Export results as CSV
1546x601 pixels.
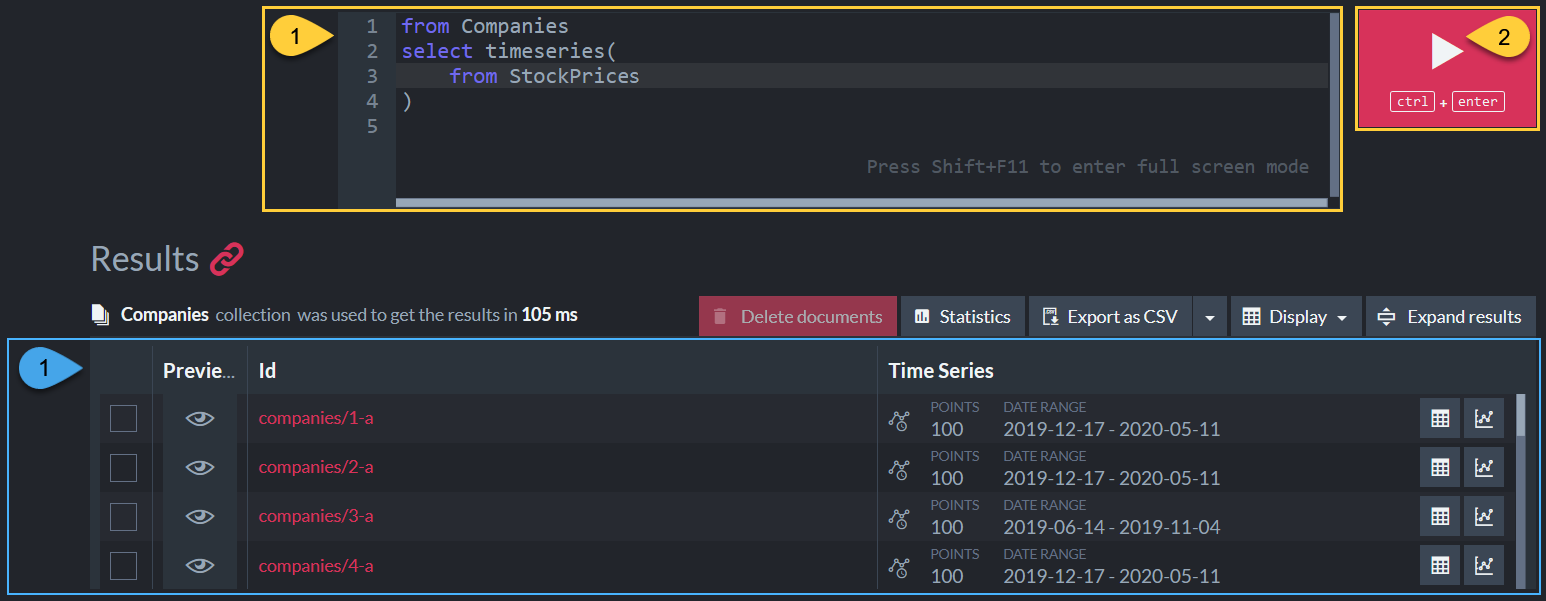point(1112,317)
